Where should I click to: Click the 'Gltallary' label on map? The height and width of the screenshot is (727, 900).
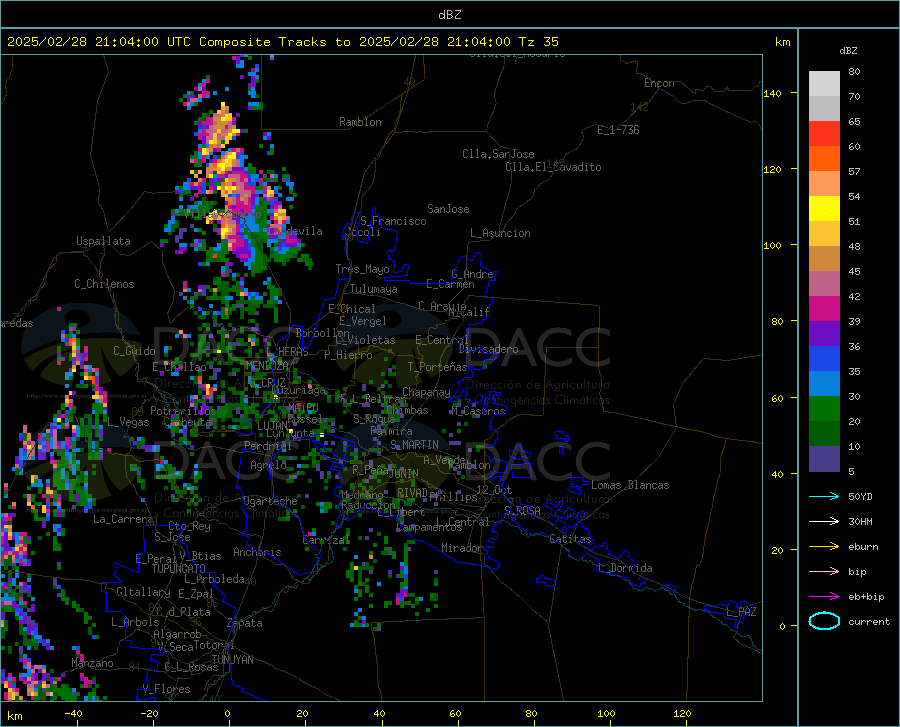(143, 592)
